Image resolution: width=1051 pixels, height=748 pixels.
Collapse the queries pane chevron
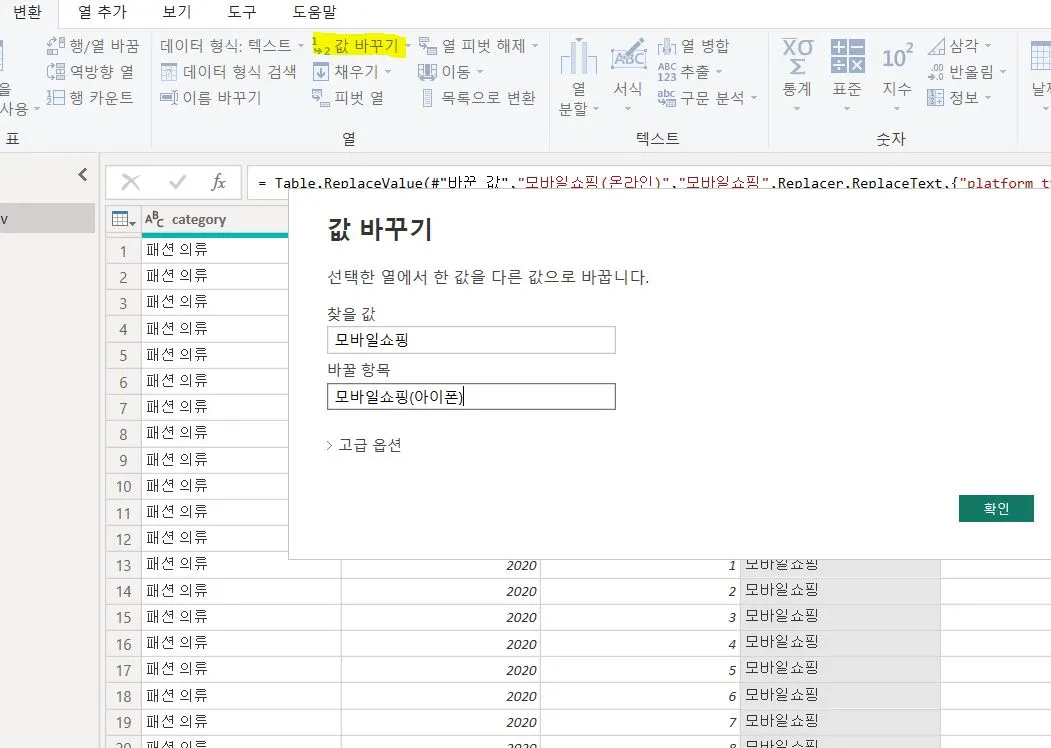click(x=82, y=175)
